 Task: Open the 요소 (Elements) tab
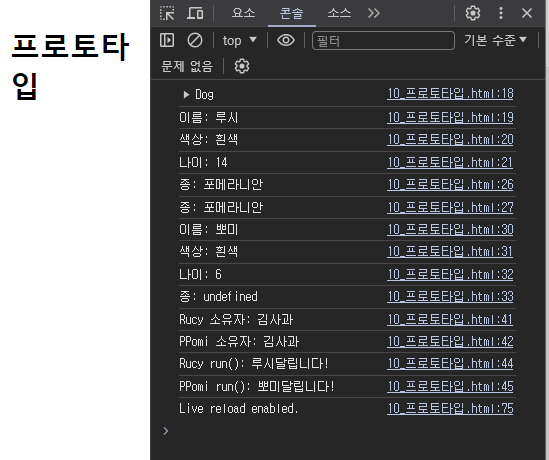pyautogui.click(x=243, y=13)
